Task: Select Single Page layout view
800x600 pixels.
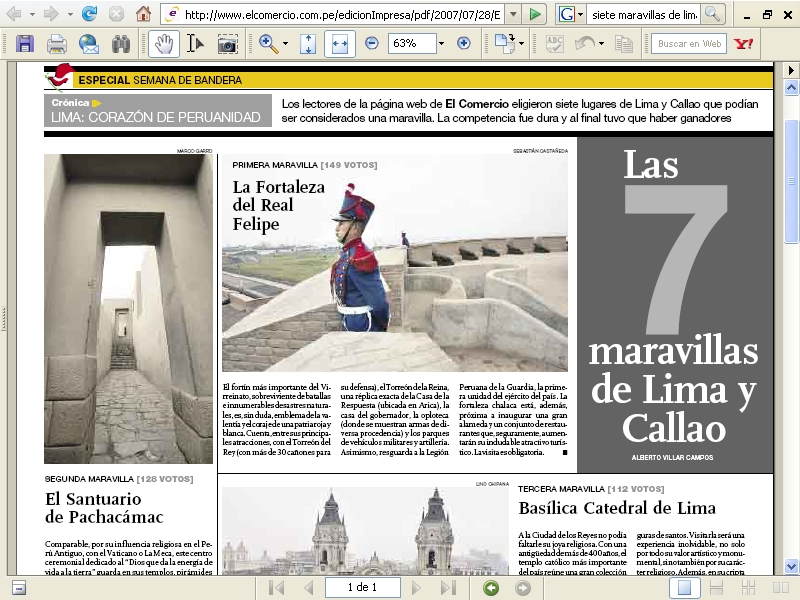Action: [x=684, y=588]
